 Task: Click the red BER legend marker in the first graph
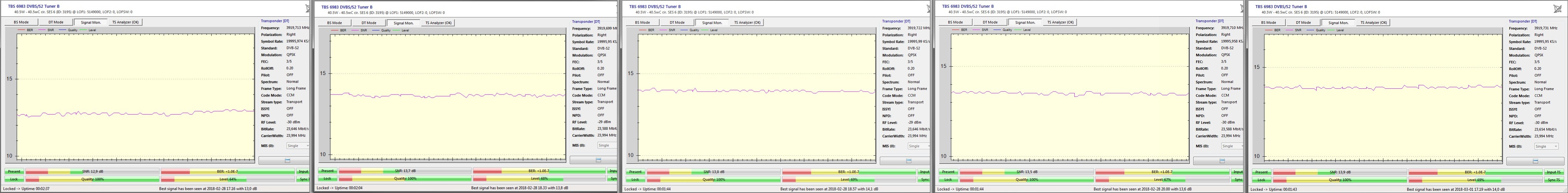click(x=21, y=29)
